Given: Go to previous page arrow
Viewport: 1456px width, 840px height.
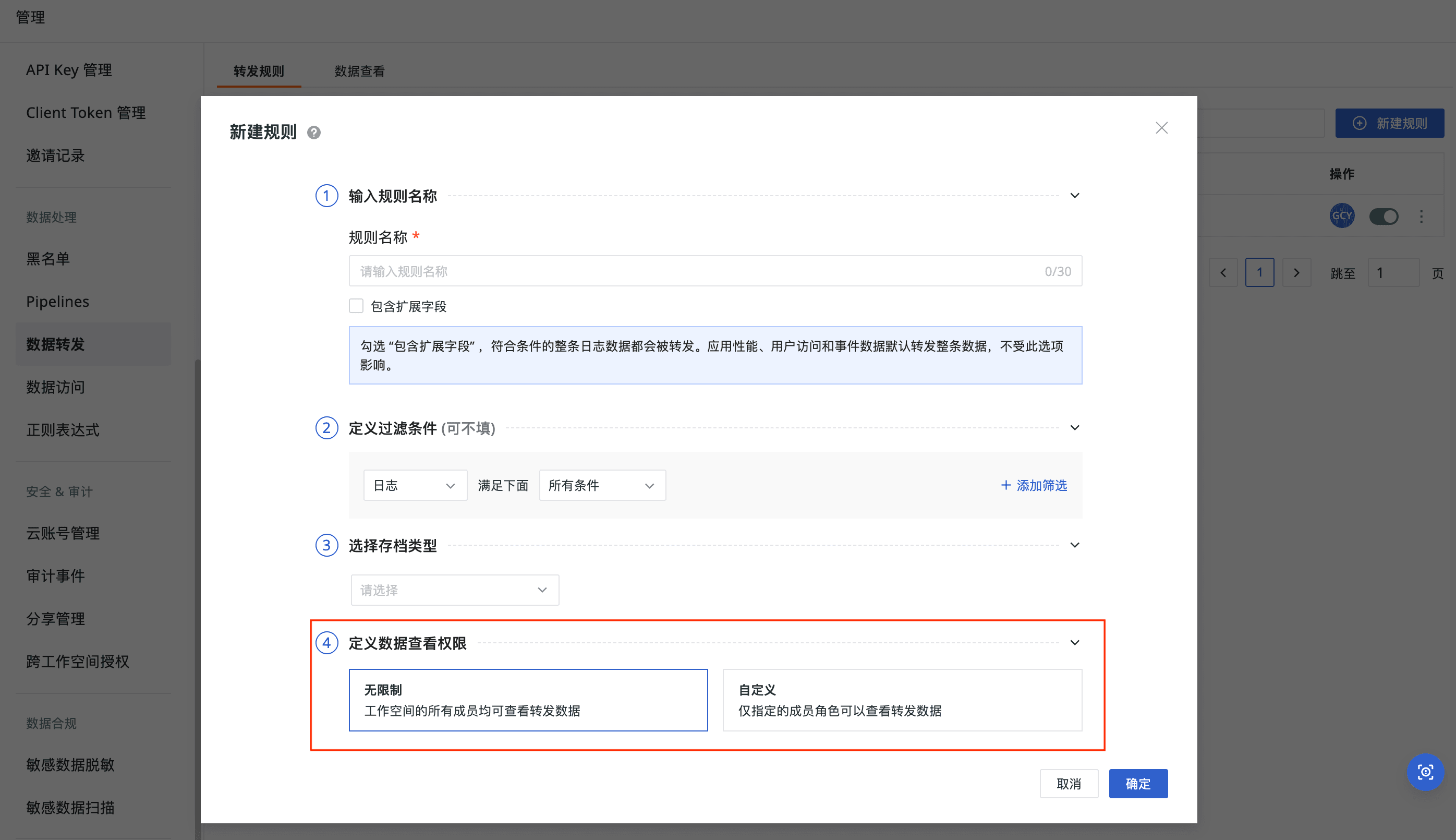Looking at the screenshot, I should pos(1223,273).
